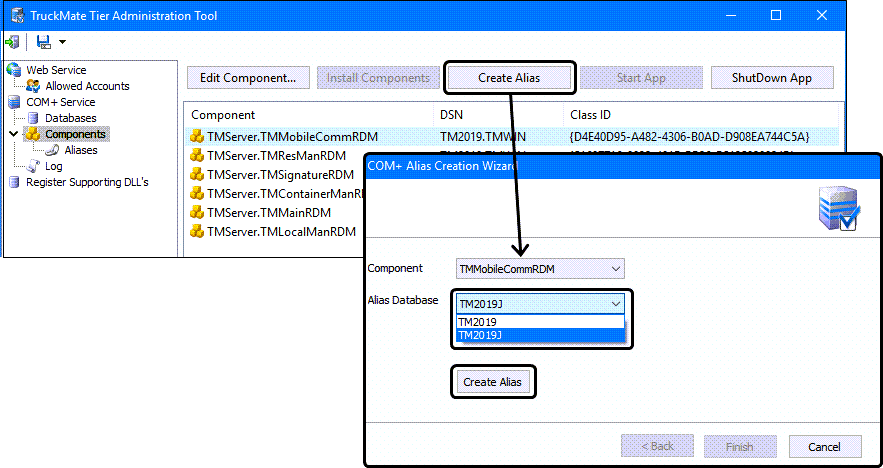Cancel the COM+ Alias Creation Wizard
This screenshot has height=468, width=883.
pyautogui.click(x=824, y=446)
